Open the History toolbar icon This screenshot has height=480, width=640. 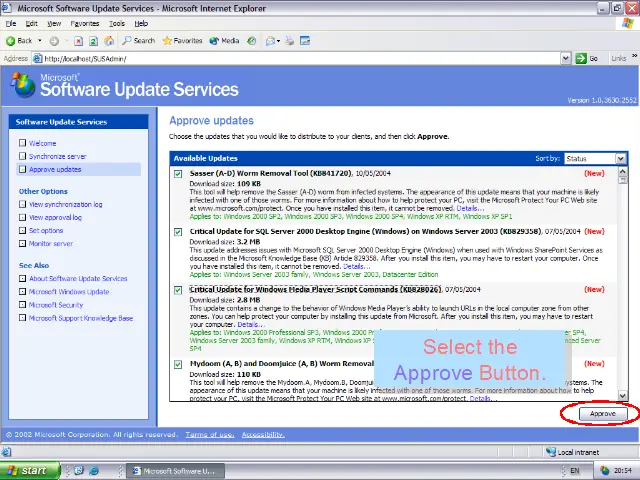tap(252, 40)
